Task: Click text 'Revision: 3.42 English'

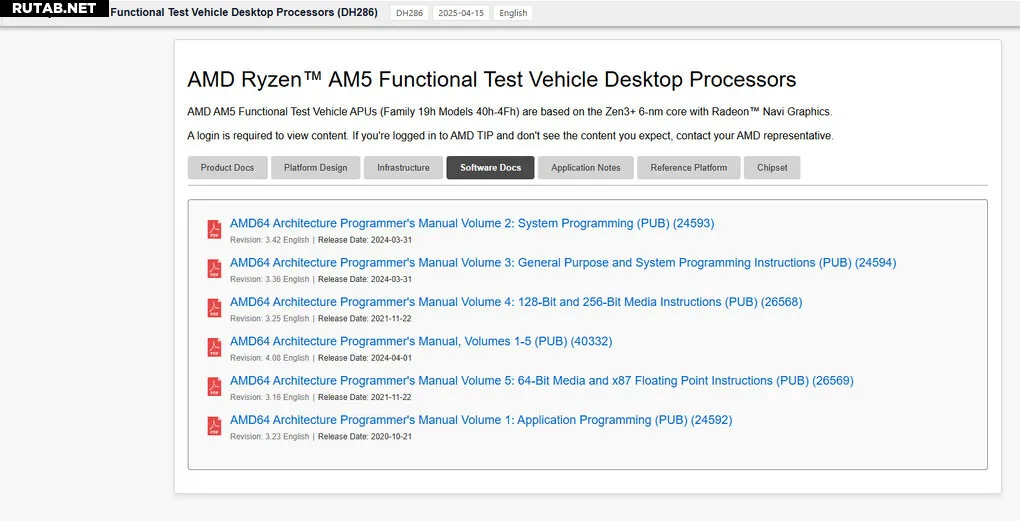Action: coord(269,240)
